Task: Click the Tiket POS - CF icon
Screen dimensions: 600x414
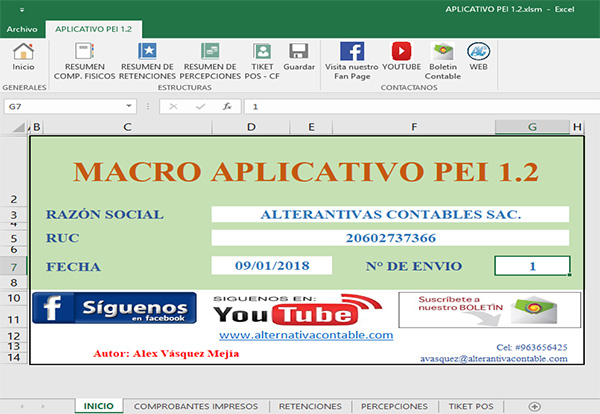Action: point(262,52)
